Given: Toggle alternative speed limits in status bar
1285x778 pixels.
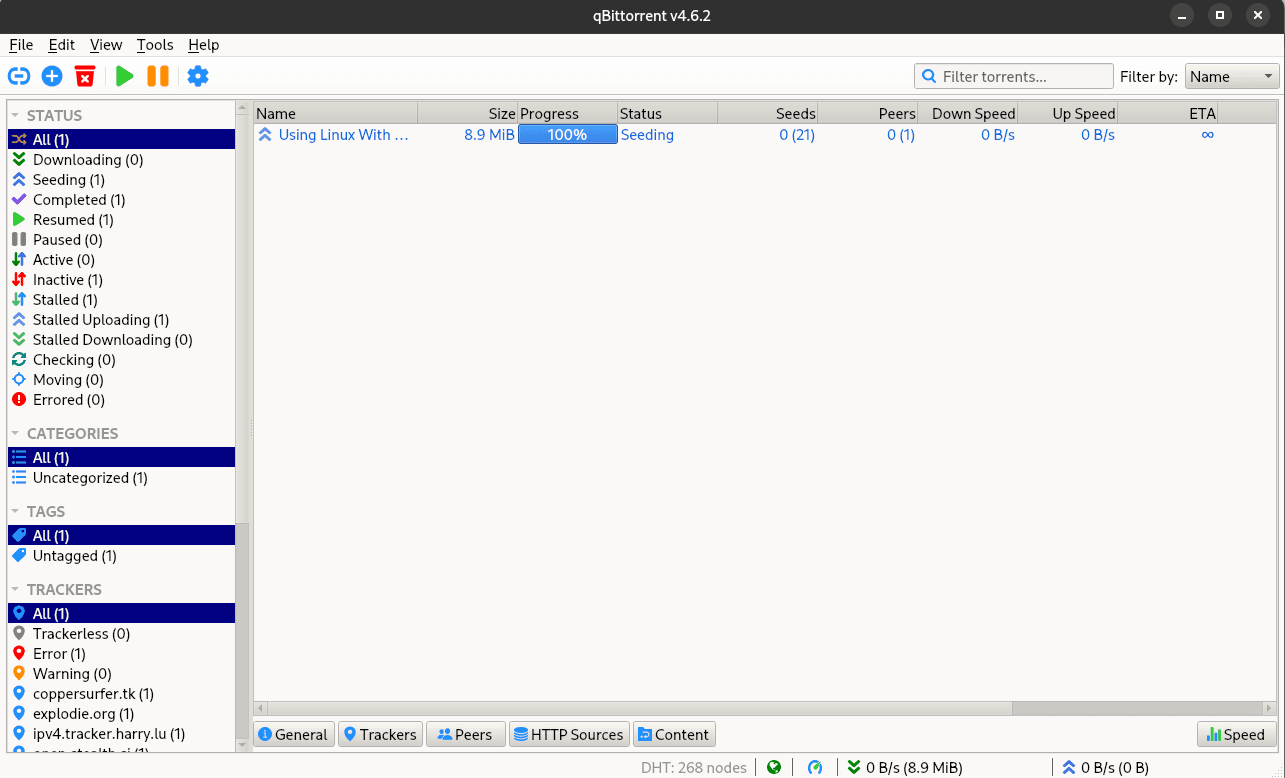Looking at the screenshot, I should (x=815, y=767).
